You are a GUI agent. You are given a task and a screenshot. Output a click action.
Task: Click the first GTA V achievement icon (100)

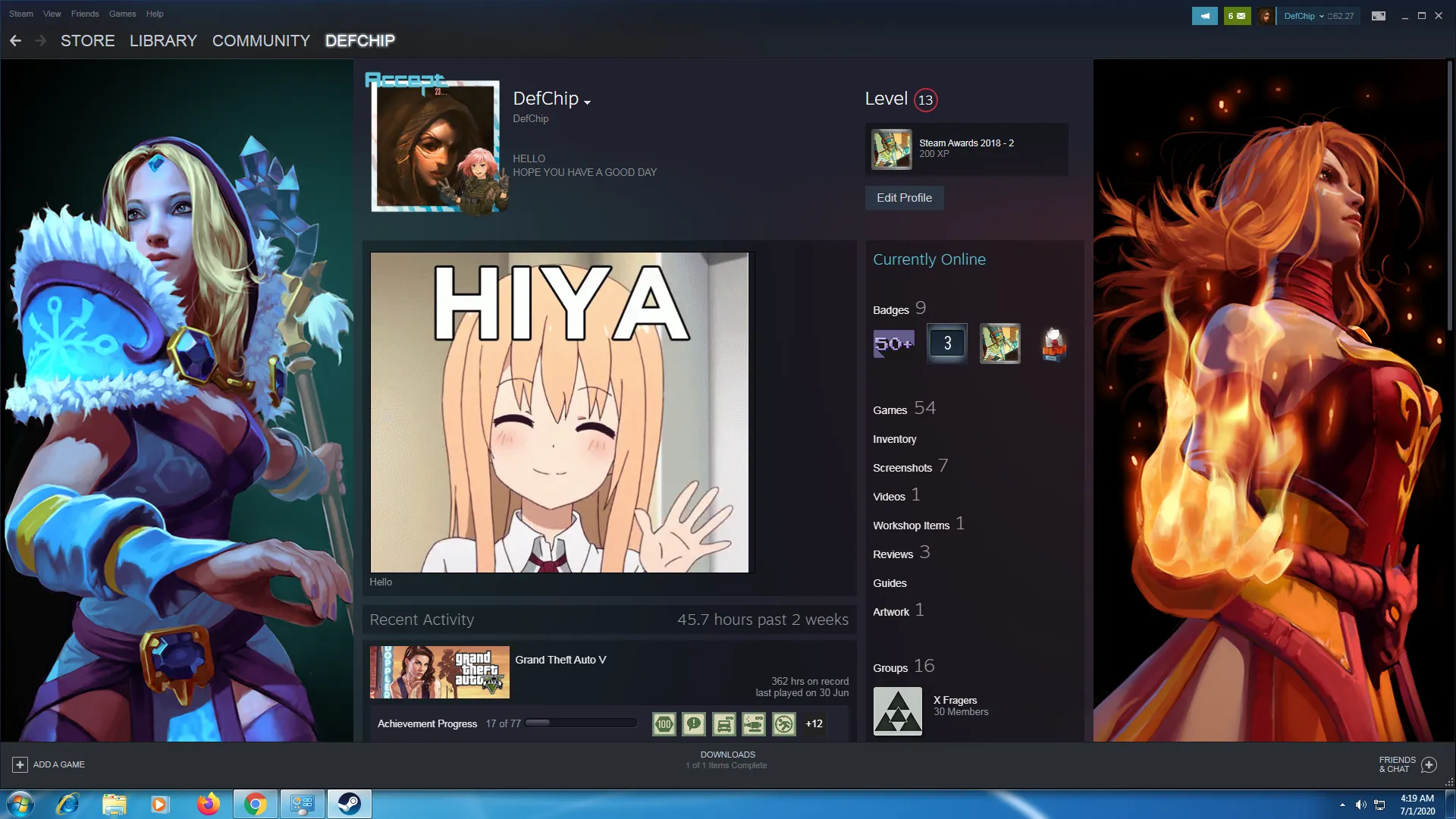tap(664, 724)
